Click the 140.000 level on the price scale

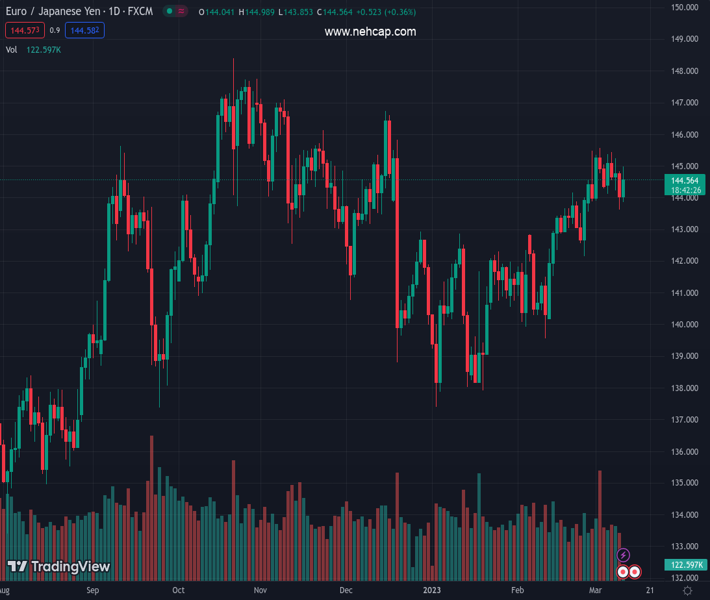pyautogui.click(x=684, y=325)
